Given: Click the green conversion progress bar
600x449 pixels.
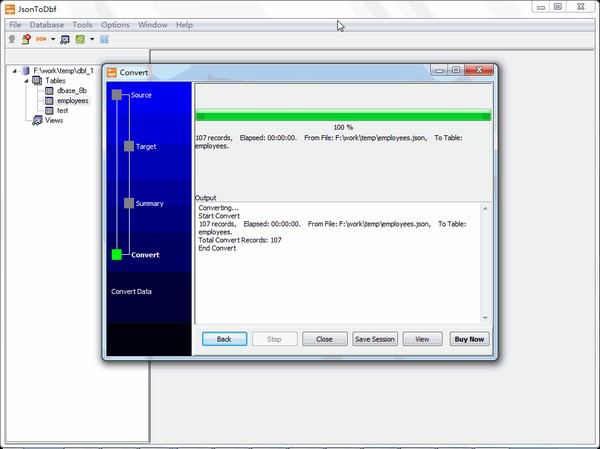Looking at the screenshot, I should click(x=342, y=116).
